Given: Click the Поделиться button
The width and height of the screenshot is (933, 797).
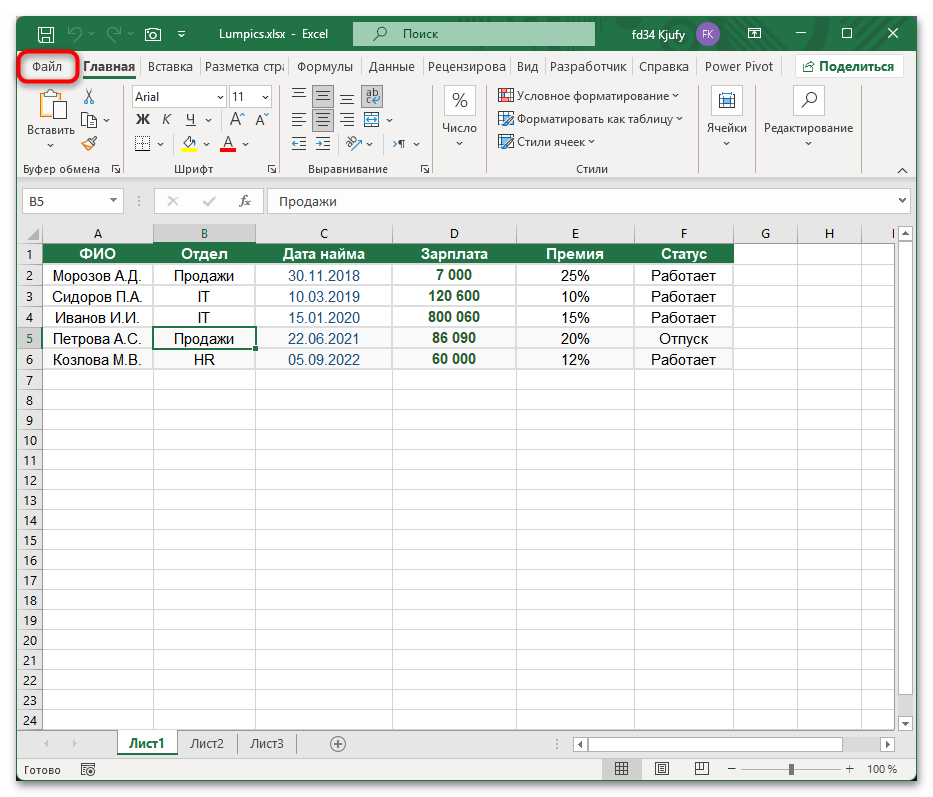Looking at the screenshot, I should 849,67.
